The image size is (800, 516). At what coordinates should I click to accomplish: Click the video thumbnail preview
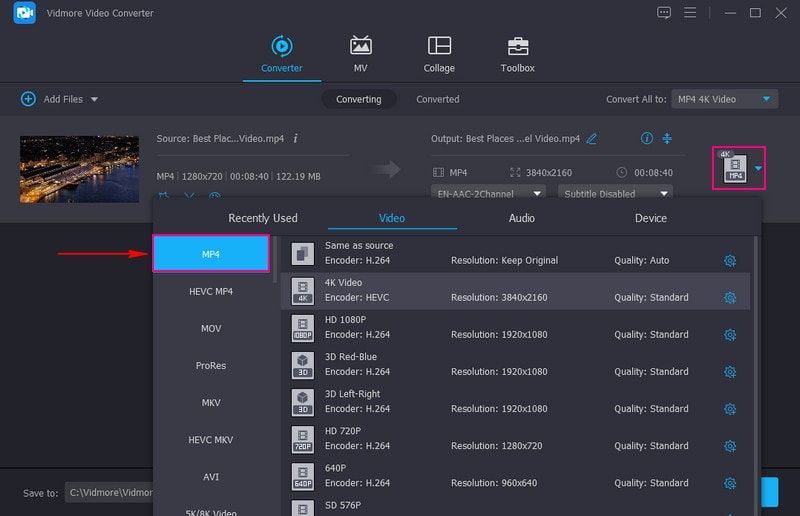[x=79, y=169]
